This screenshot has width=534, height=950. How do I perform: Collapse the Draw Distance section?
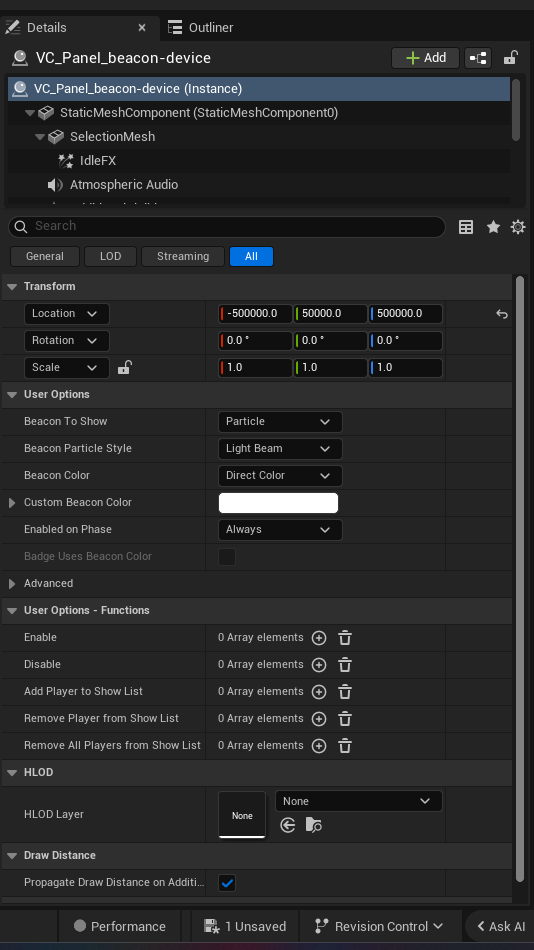point(12,856)
